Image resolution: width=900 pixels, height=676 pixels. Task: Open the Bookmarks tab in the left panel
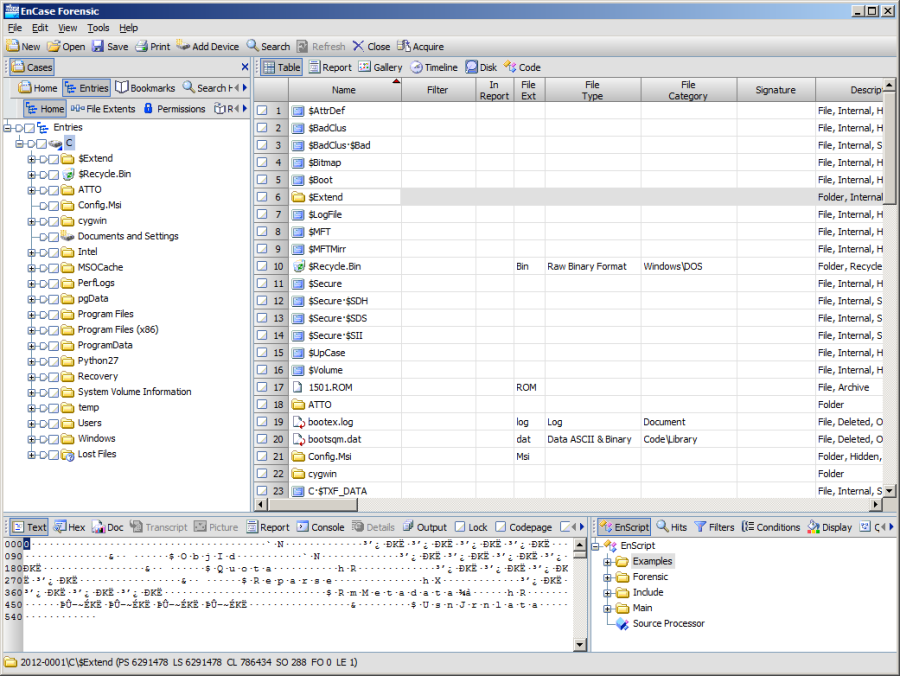pyautogui.click(x=122, y=88)
